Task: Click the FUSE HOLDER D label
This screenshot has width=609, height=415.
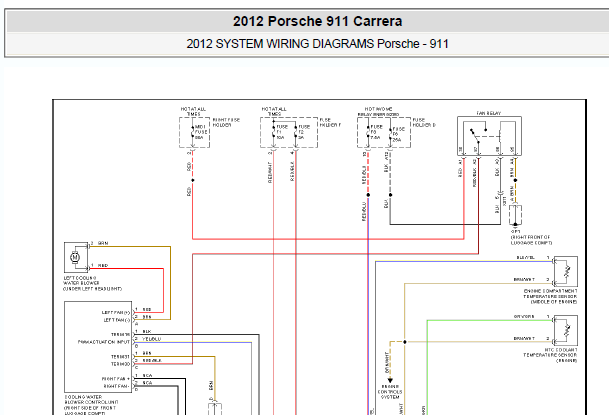Action: (x=423, y=122)
